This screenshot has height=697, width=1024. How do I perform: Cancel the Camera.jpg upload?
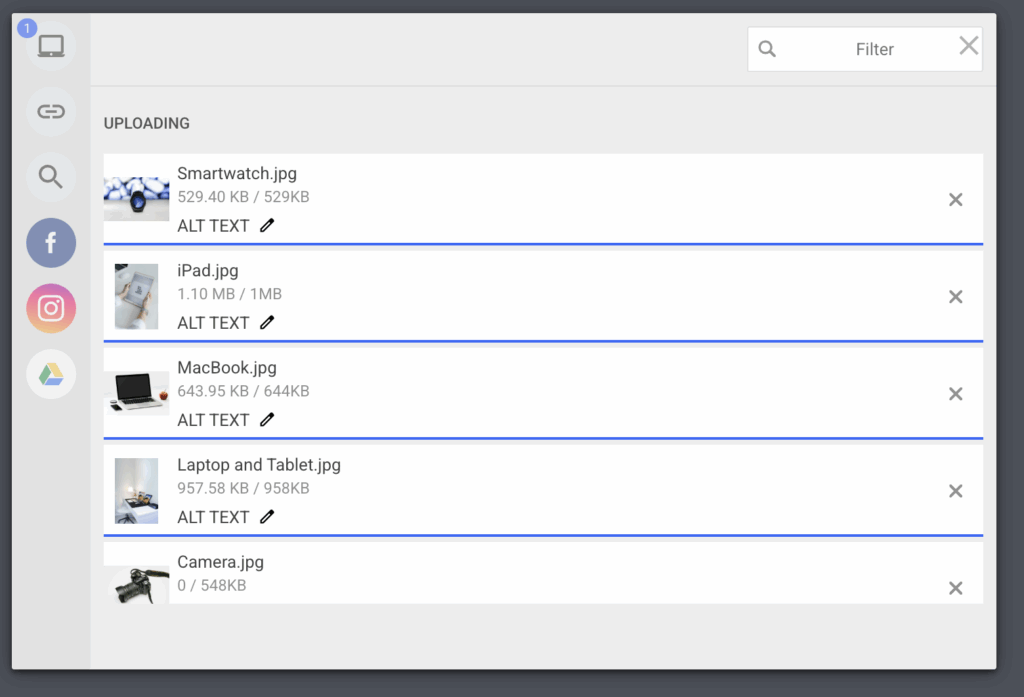pos(955,588)
